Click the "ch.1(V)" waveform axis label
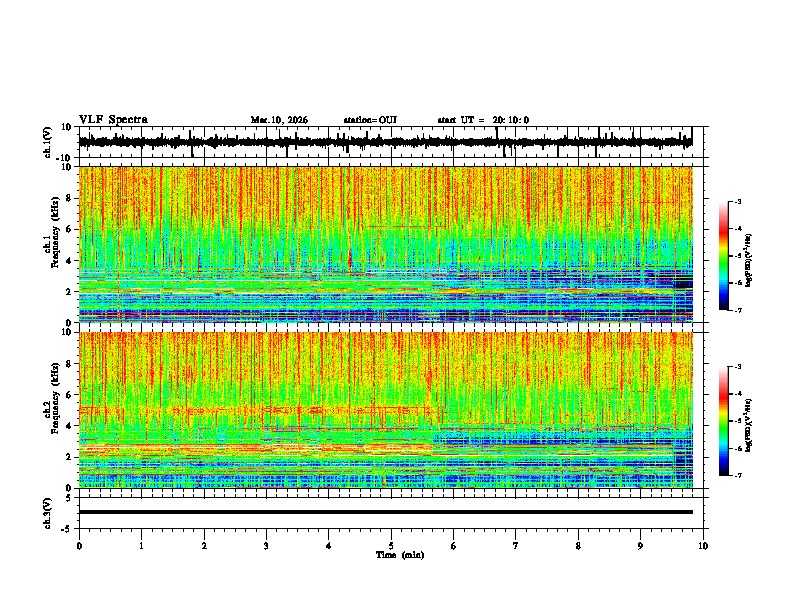The height and width of the screenshot is (612, 792). tap(48, 142)
